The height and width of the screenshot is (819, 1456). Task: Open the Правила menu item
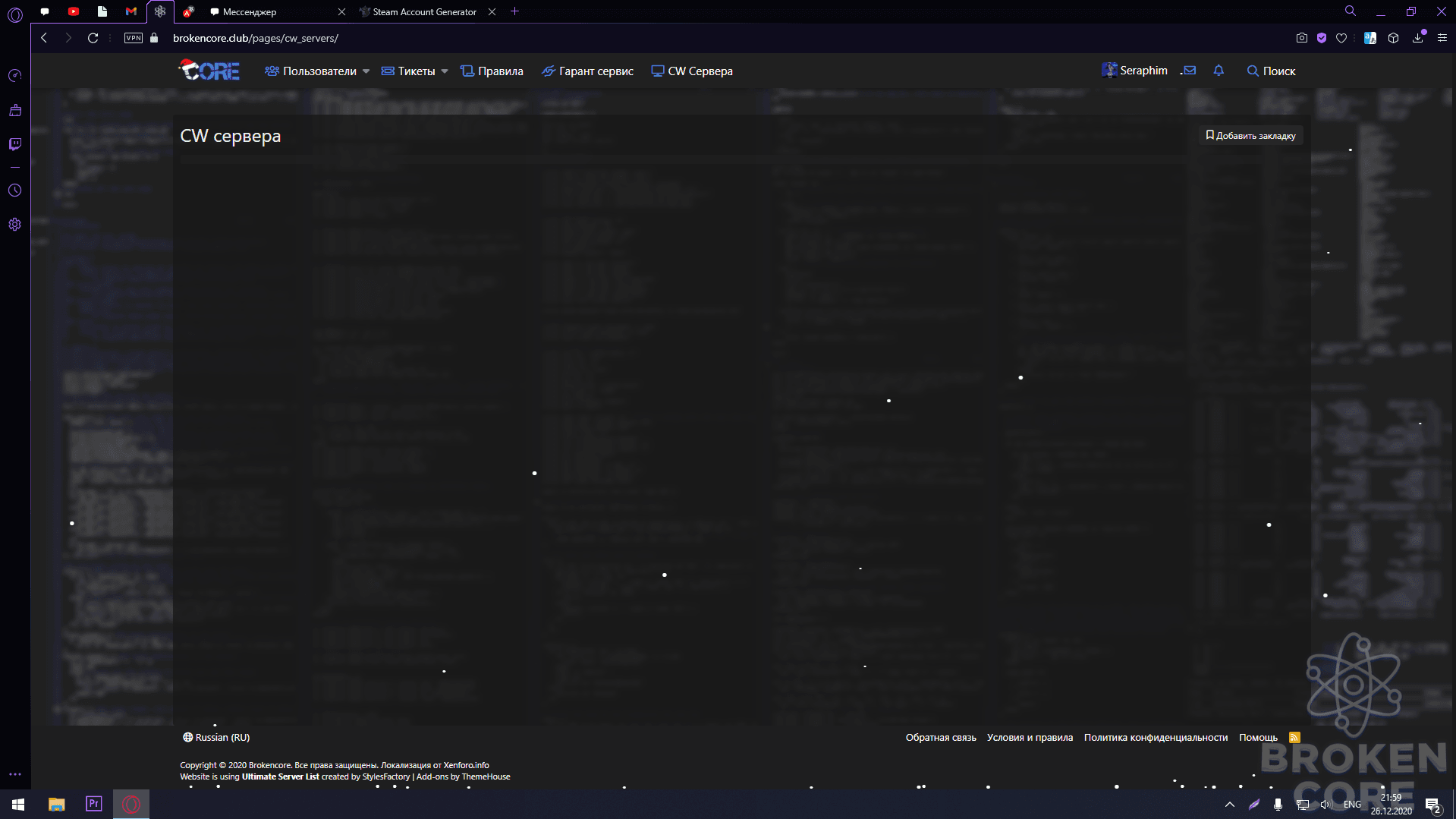(x=492, y=71)
